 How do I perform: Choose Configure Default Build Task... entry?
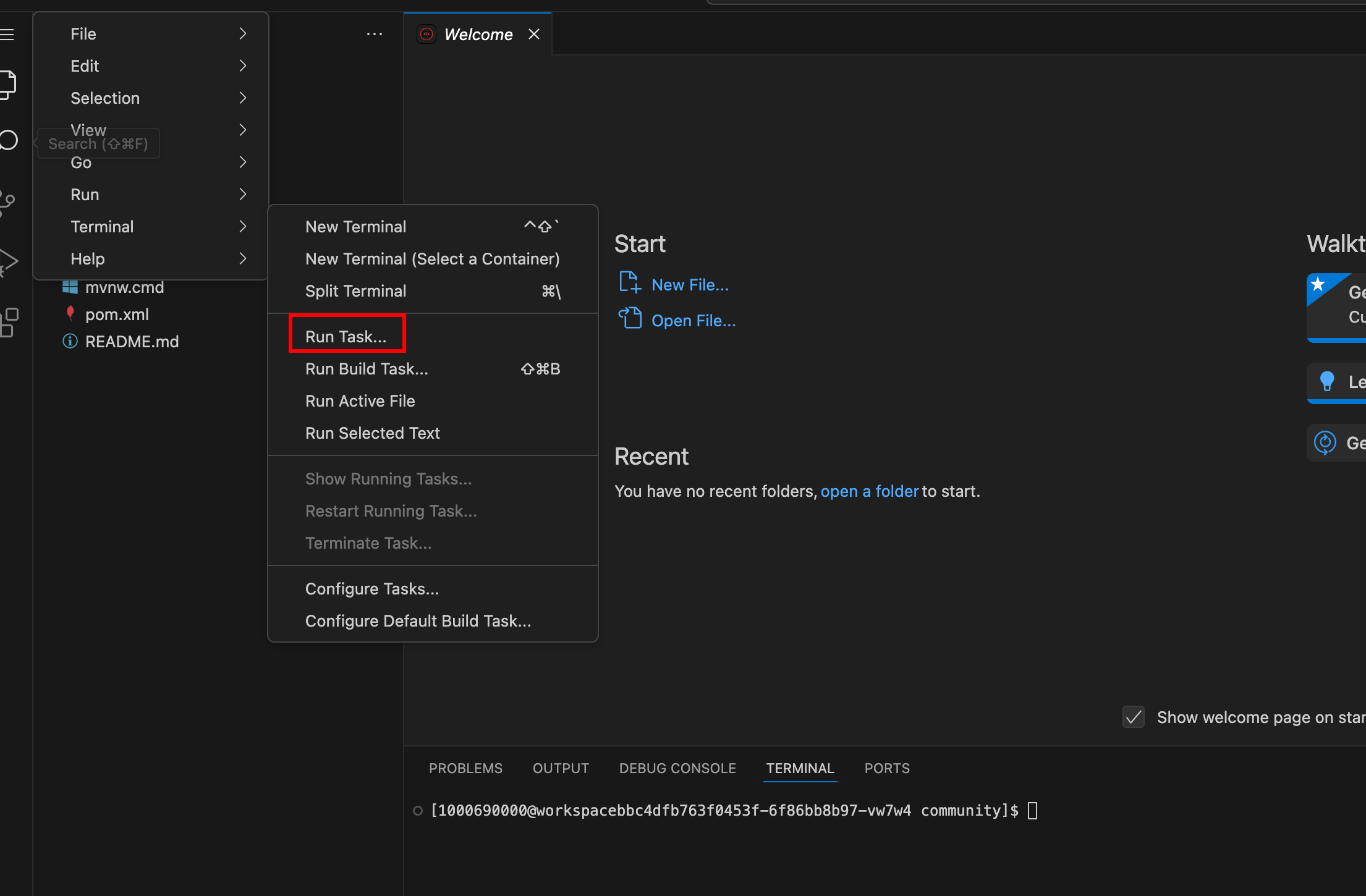433,621
